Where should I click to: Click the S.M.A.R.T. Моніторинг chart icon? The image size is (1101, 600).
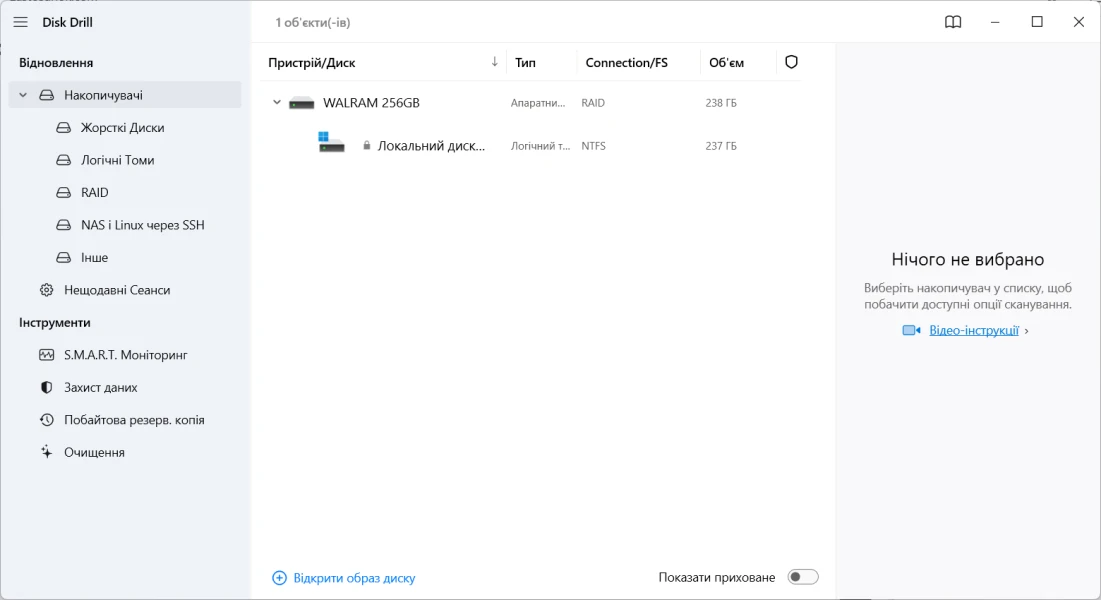click(46, 355)
